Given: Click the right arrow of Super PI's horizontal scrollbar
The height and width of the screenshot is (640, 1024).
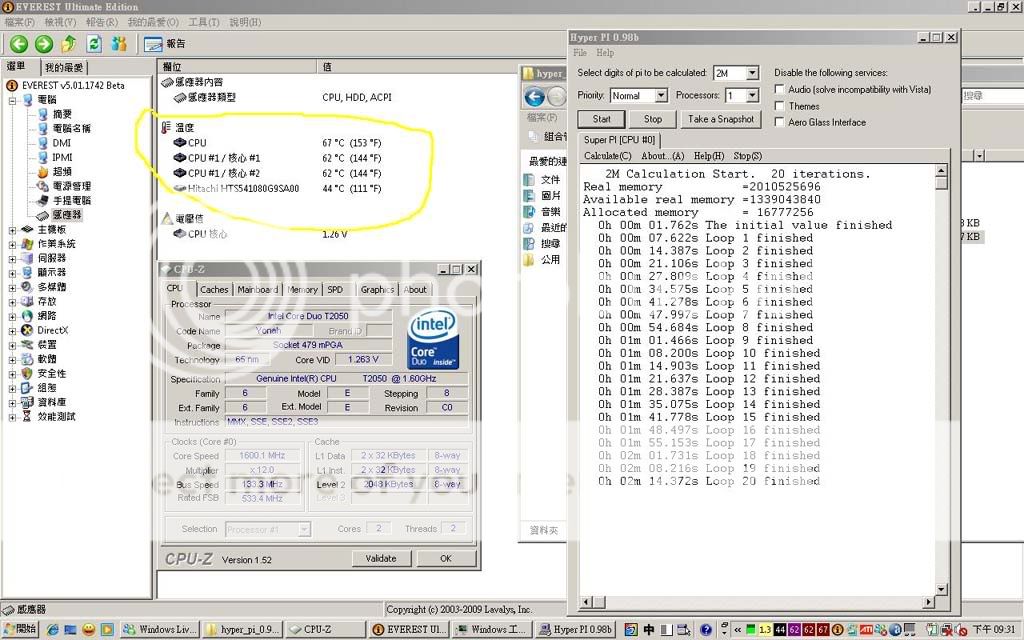Looking at the screenshot, I should [928, 601].
